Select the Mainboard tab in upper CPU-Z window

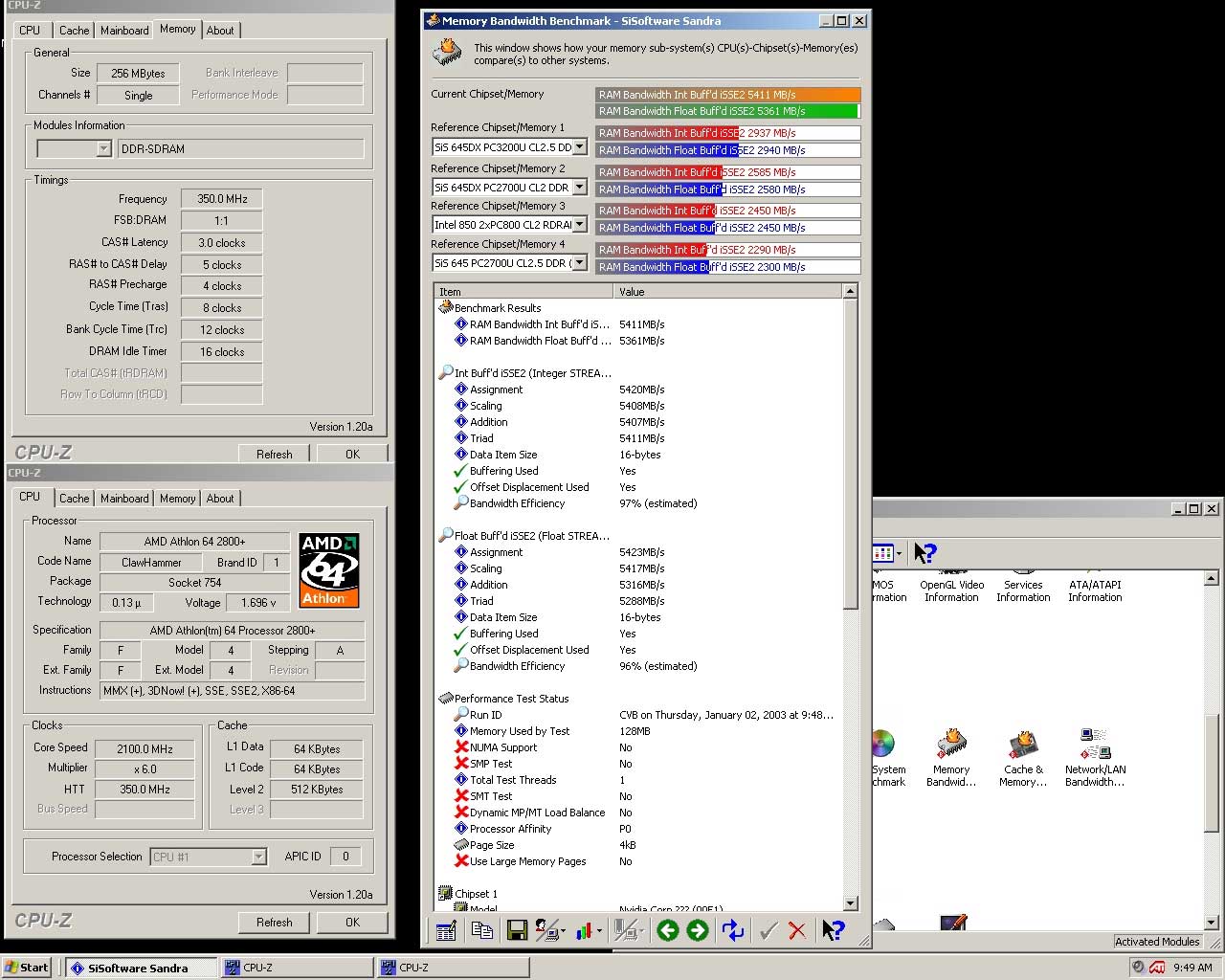(x=124, y=31)
